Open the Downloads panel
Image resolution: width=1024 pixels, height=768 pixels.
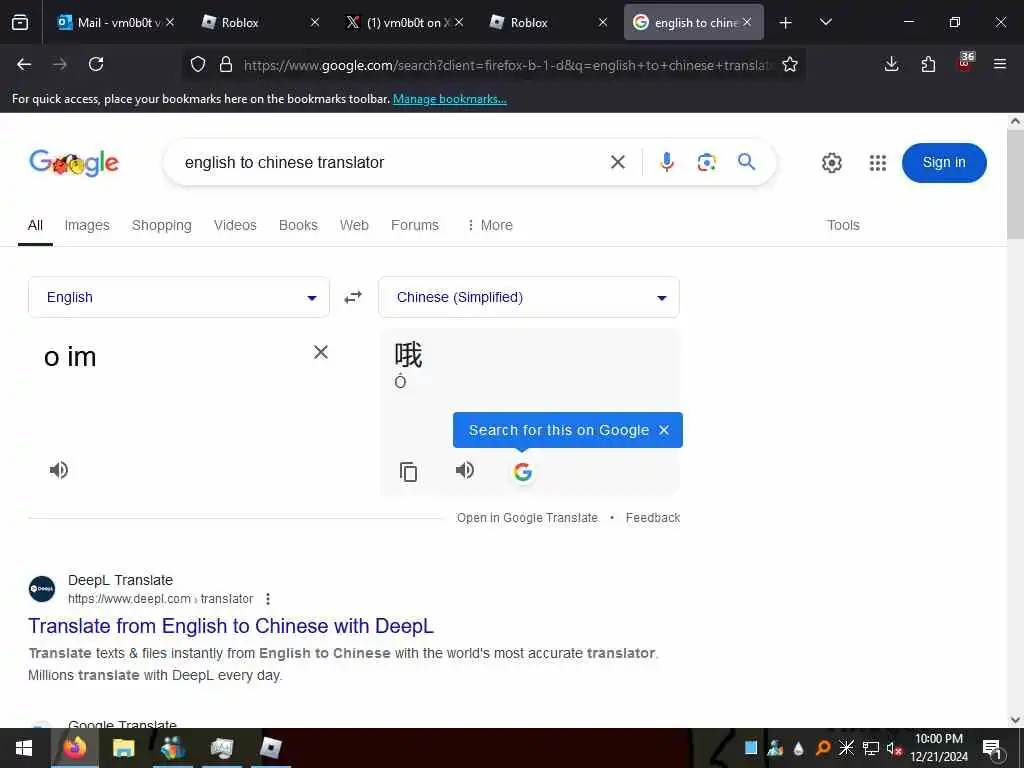pyautogui.click(x=891, y=64)
